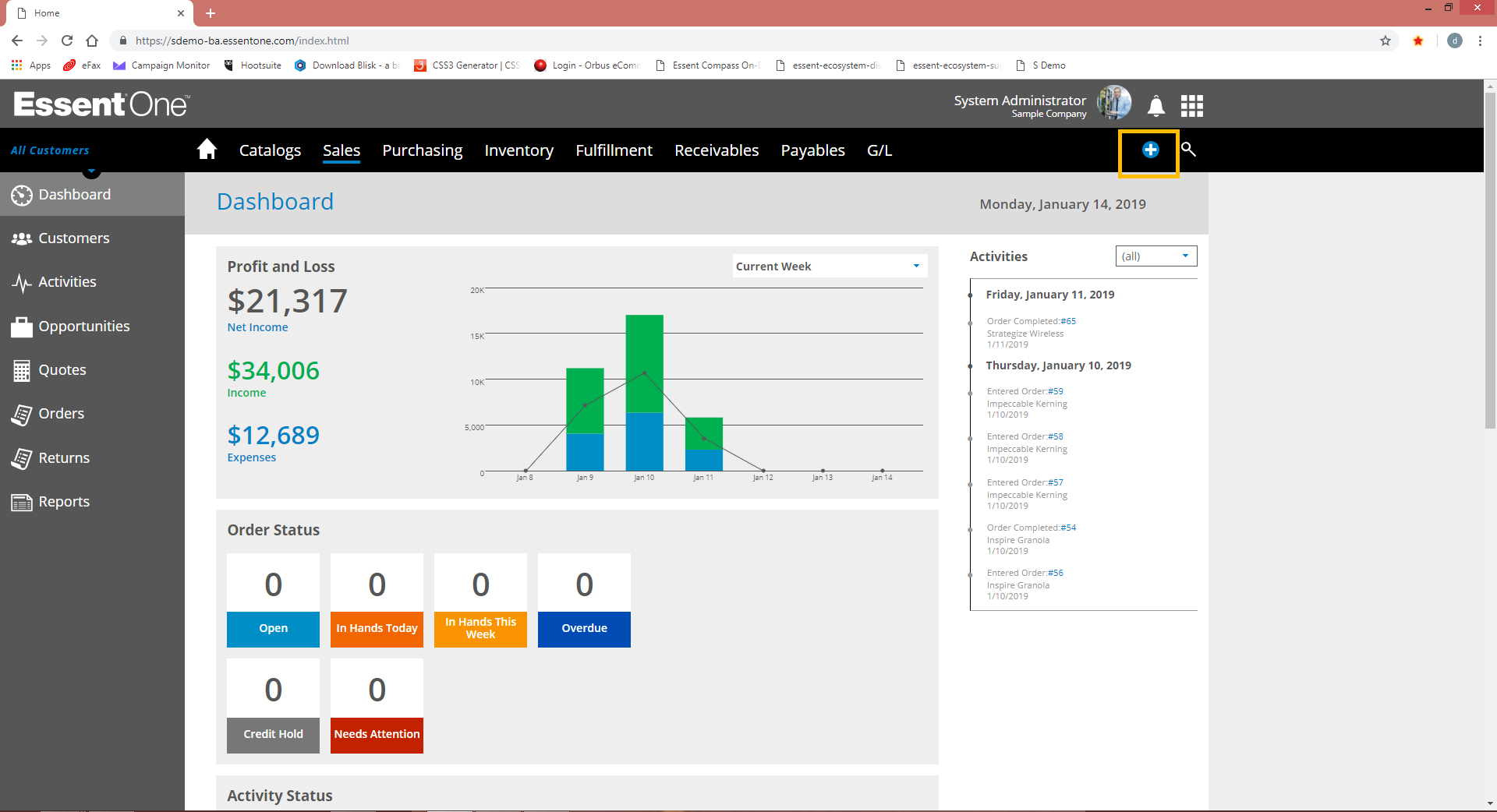Click the Net Income label
This screenshot has width=1497, height=812.
click(x=257, y=327)
